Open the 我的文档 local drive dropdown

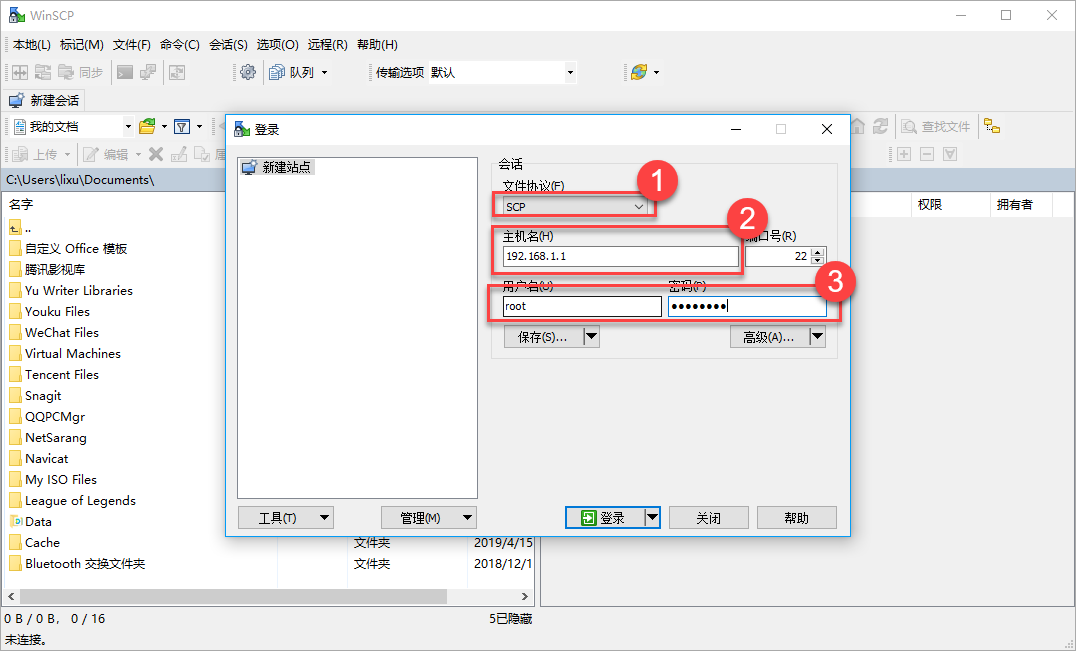pyautogui.click(x=128, y=127)
